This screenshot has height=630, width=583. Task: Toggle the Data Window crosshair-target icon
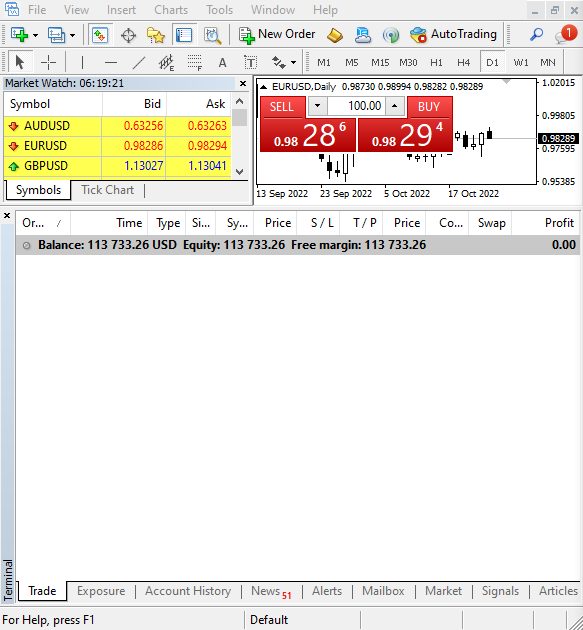point(128,35)
